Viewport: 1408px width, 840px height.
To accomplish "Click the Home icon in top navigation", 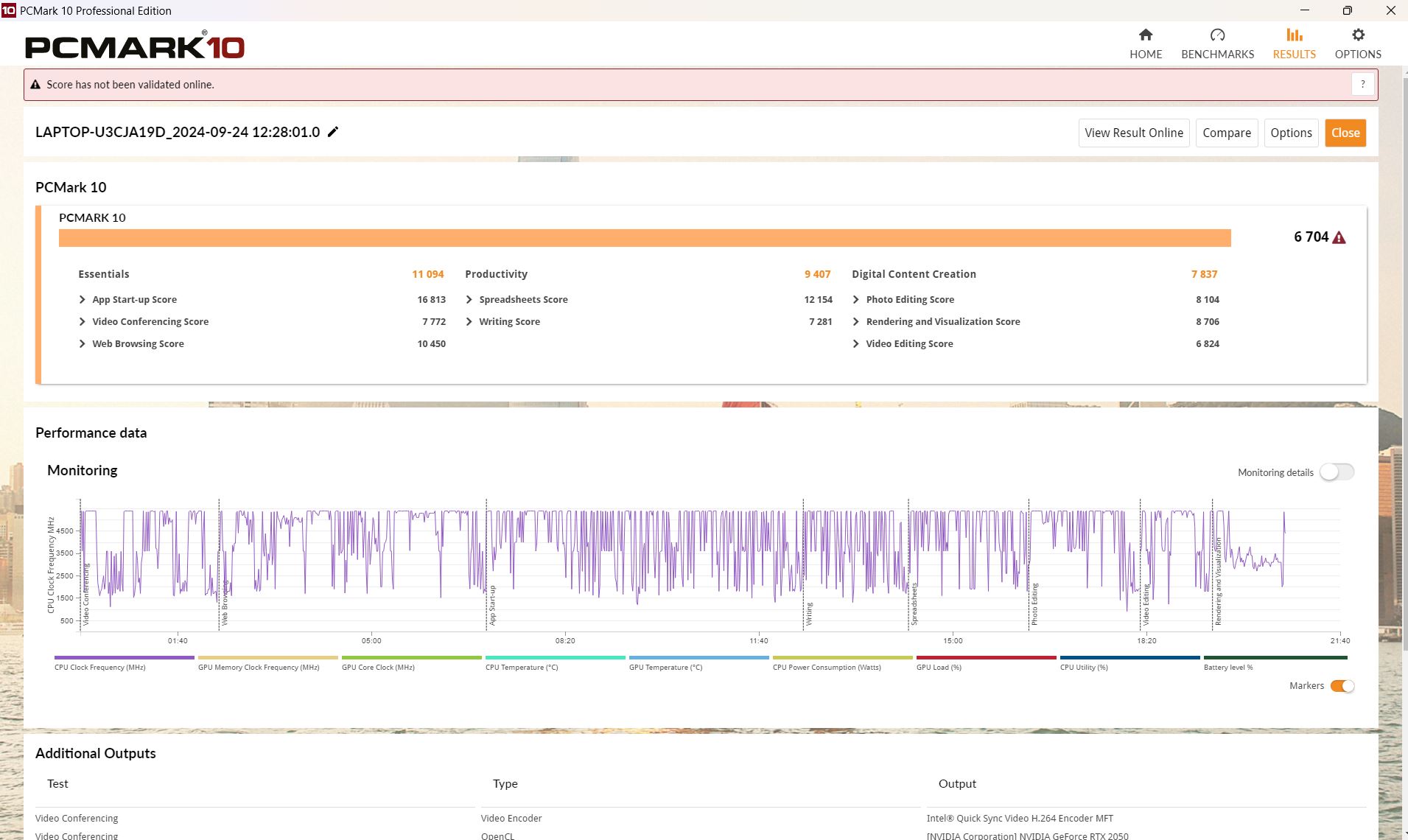I will [x=1145, y=35].
